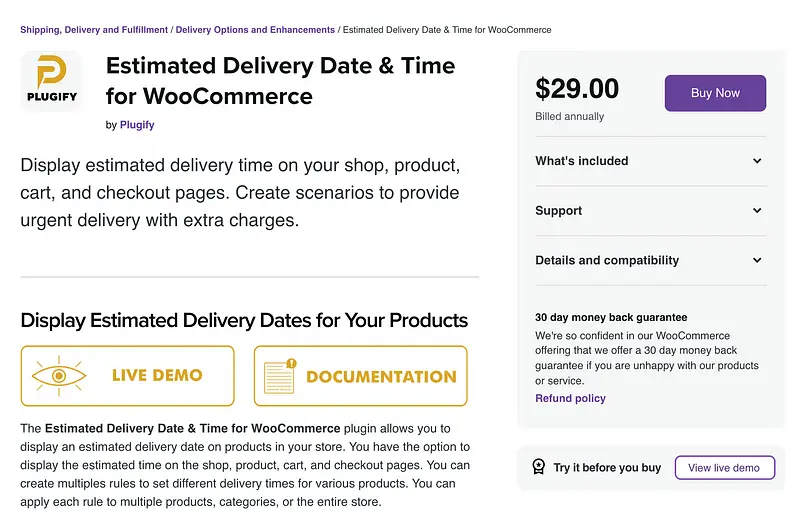Viewport: 800px width, 515px height.
Task: Click the document icon in Documentation button
Action: [x=280, y=376]
